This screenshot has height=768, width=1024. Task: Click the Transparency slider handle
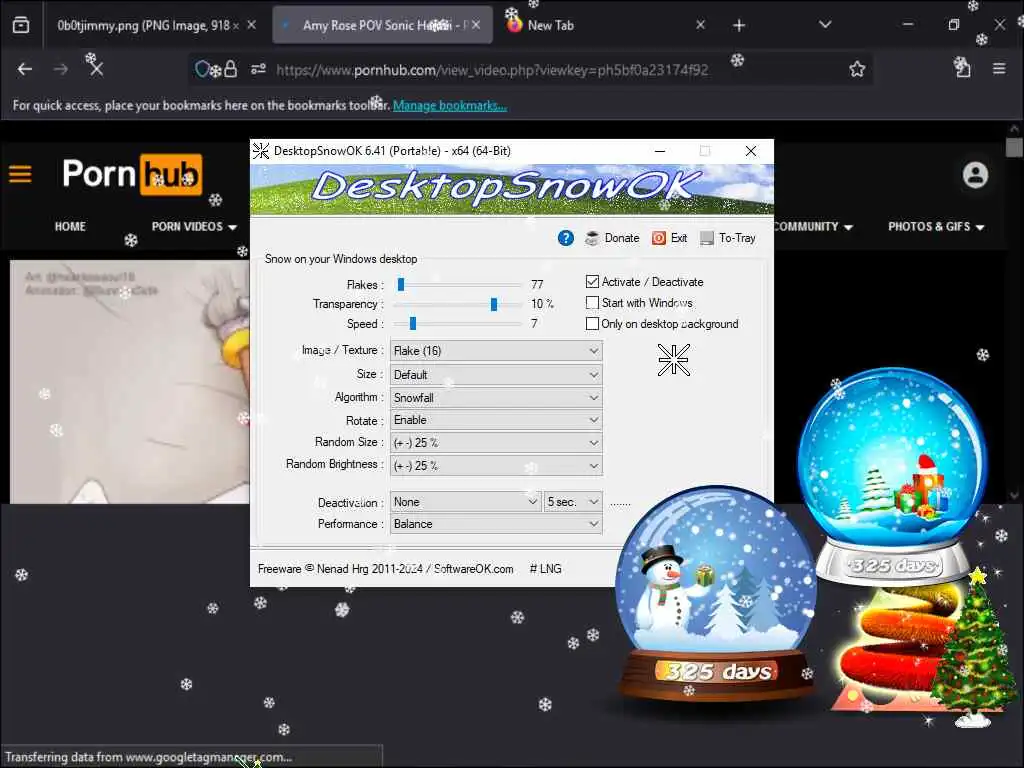pos(494,304)
